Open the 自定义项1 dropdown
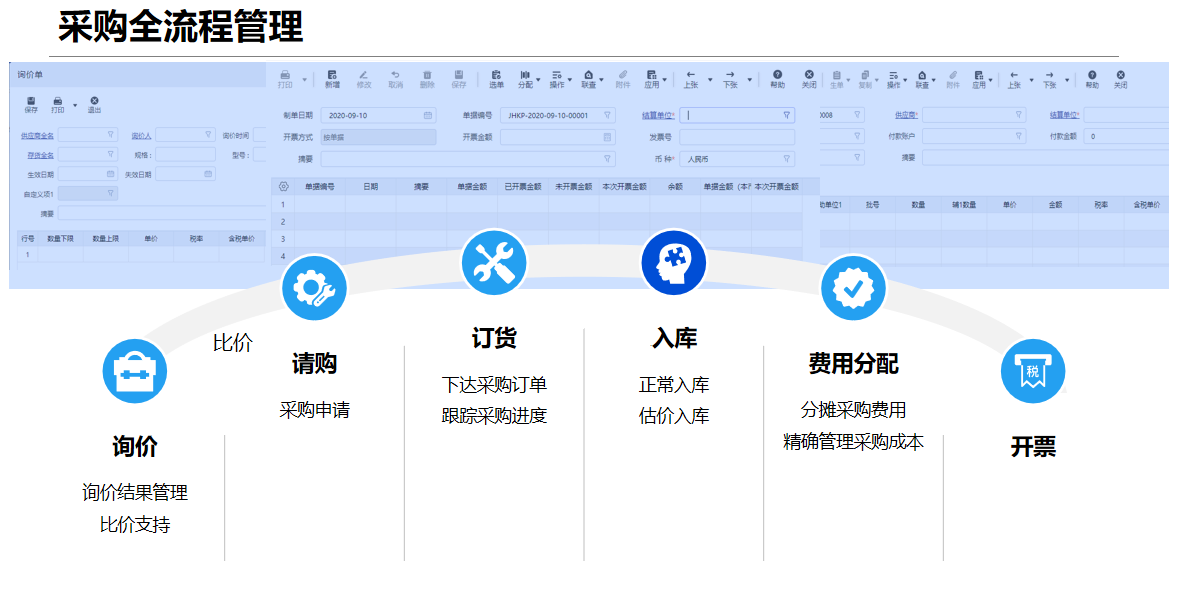 (x=110, y=193)
